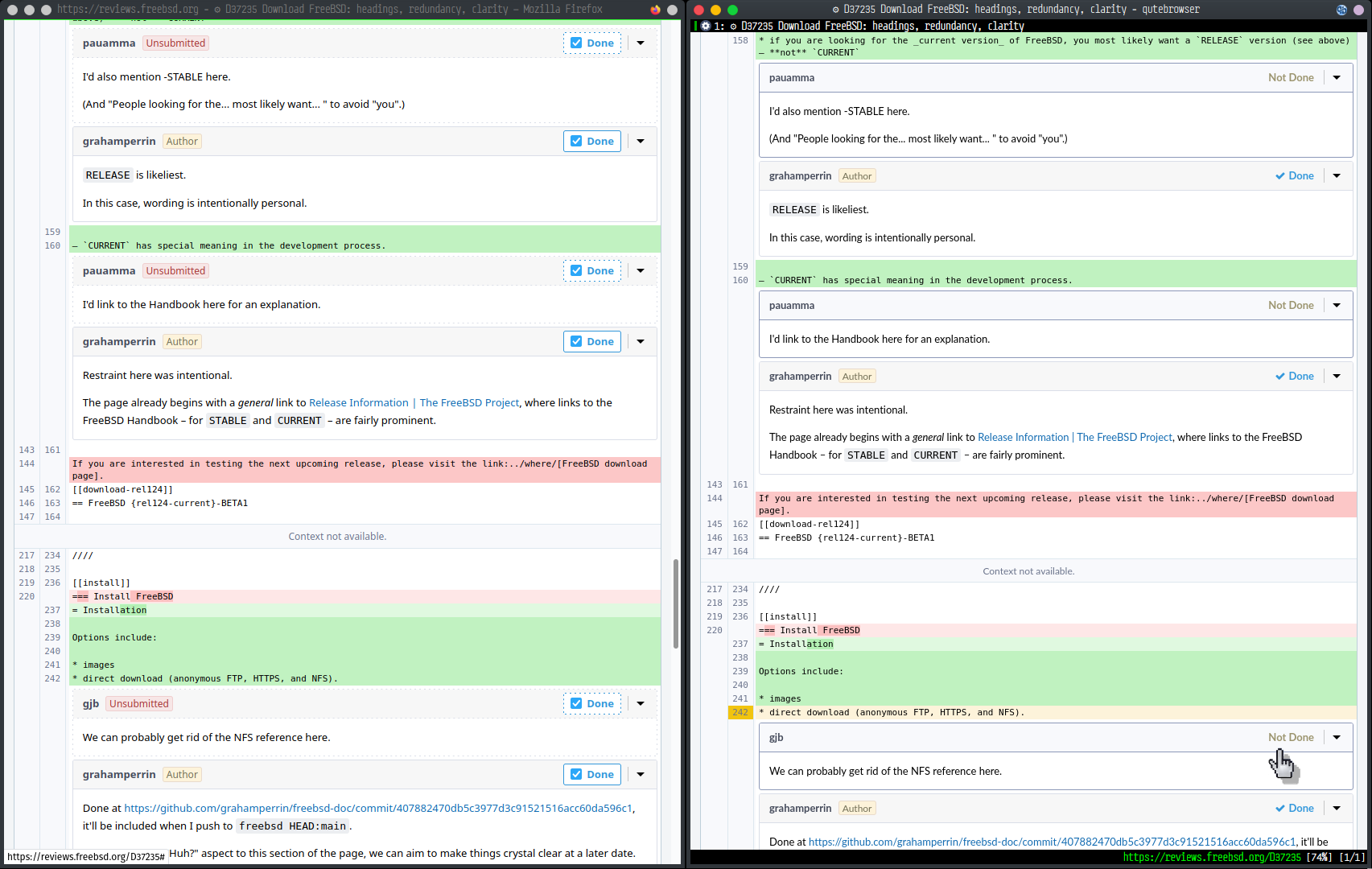Screen dimensions: 1372x869
Task: Open dropdown menu on gjb's comment in qutebrowser
Action: pos(1337,738)
